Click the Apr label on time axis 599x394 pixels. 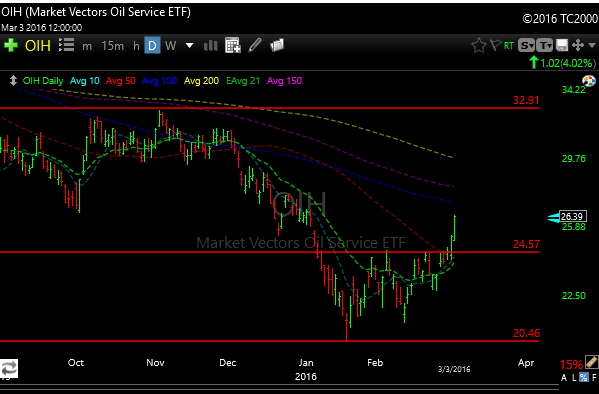pyautogui.click(x=526, y=363)
